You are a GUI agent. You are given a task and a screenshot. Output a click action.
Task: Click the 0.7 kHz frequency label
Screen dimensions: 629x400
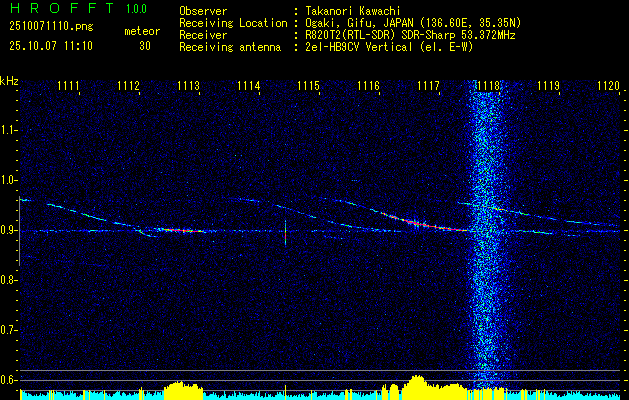coord(8,330)
